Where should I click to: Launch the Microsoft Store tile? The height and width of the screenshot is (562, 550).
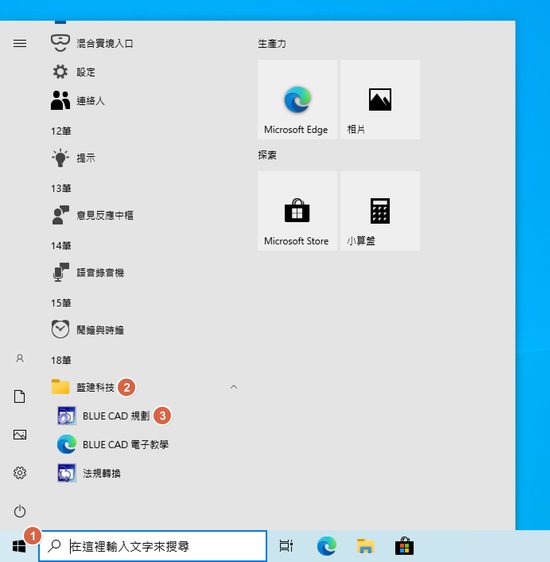[297, 211]
